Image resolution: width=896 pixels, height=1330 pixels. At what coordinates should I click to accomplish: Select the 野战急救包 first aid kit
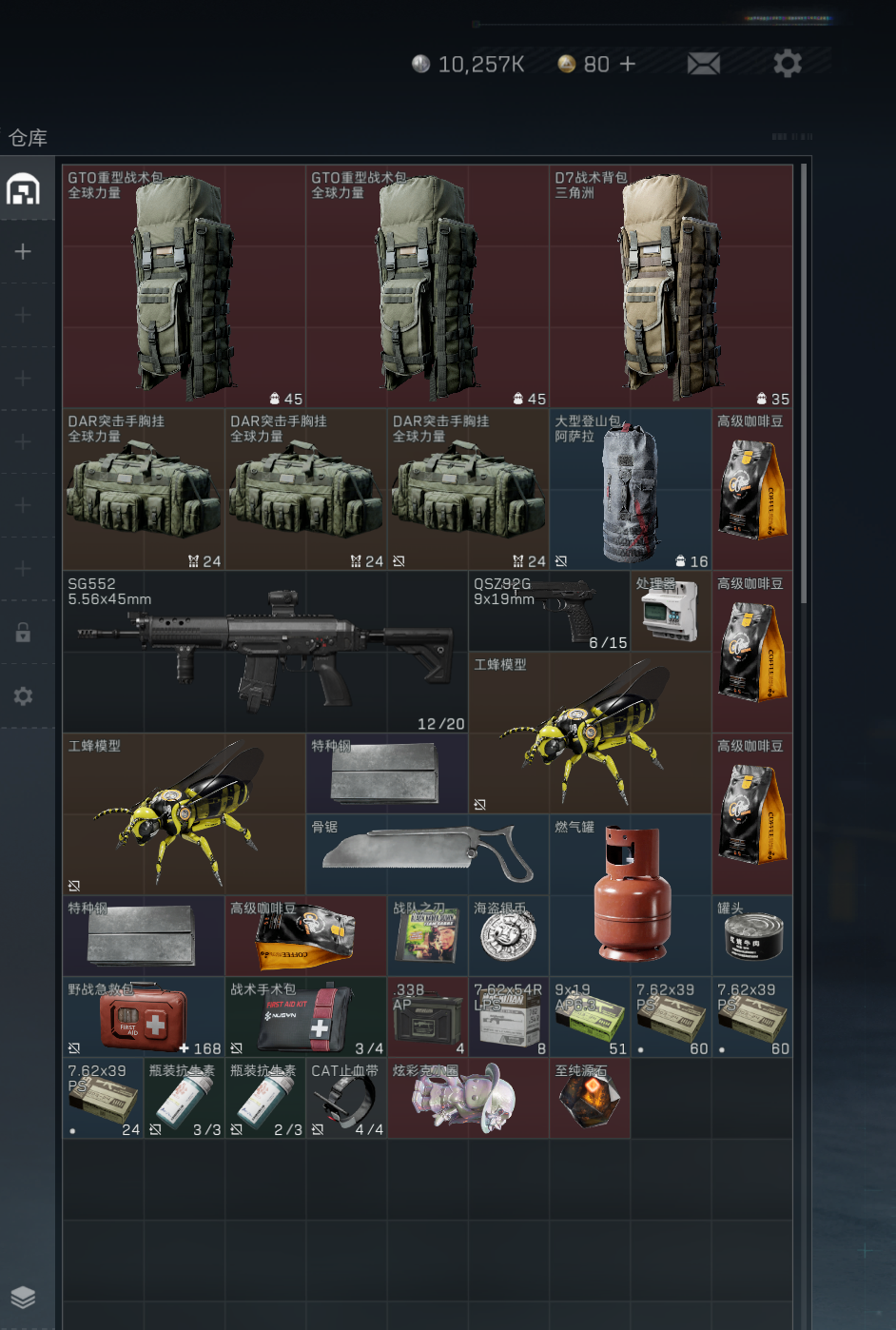pos(144,1017)
